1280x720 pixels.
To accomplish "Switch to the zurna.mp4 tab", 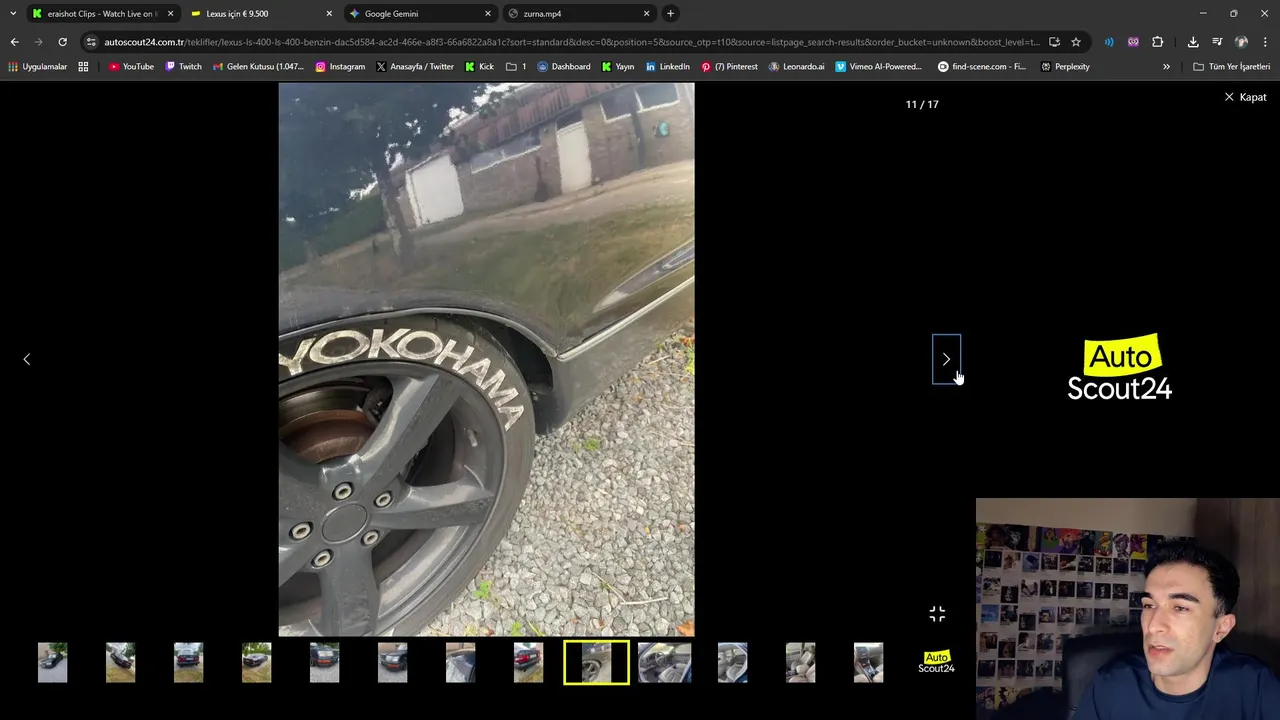I will point(579,13).
